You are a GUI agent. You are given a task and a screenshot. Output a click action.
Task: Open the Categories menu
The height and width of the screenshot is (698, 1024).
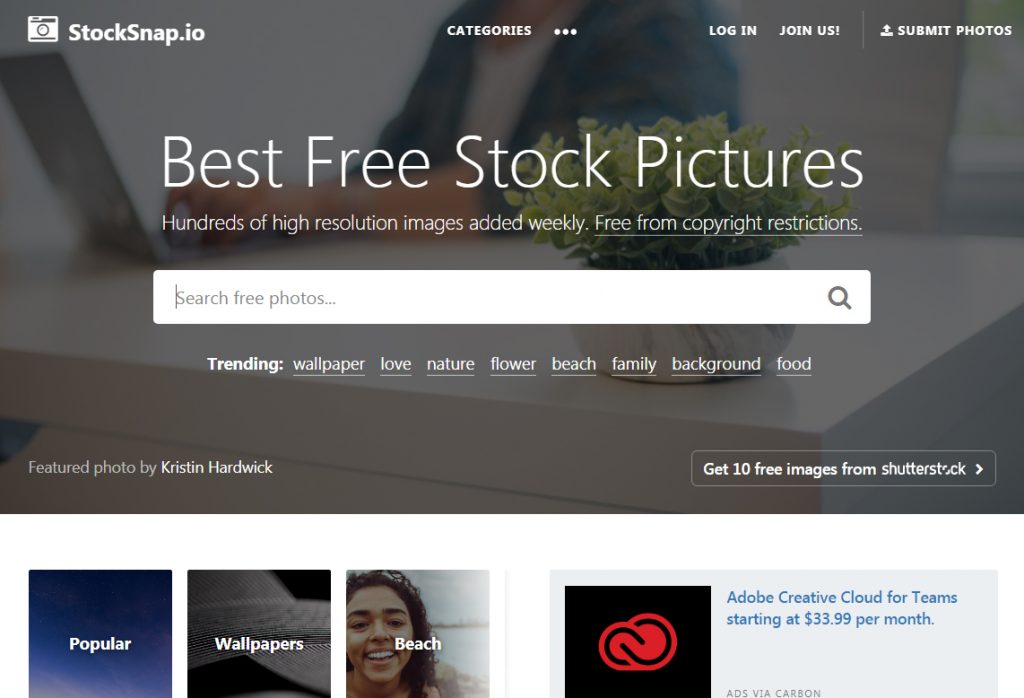(488, 31)
